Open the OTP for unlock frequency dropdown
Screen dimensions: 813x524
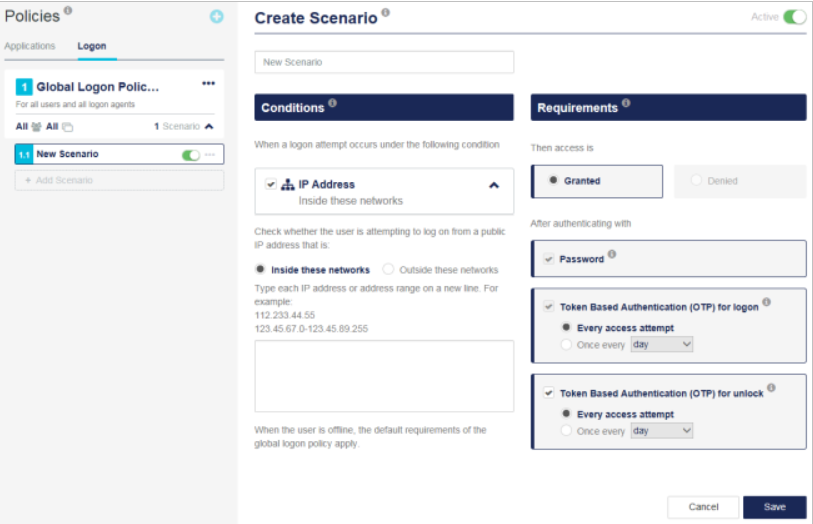(661, 431)
